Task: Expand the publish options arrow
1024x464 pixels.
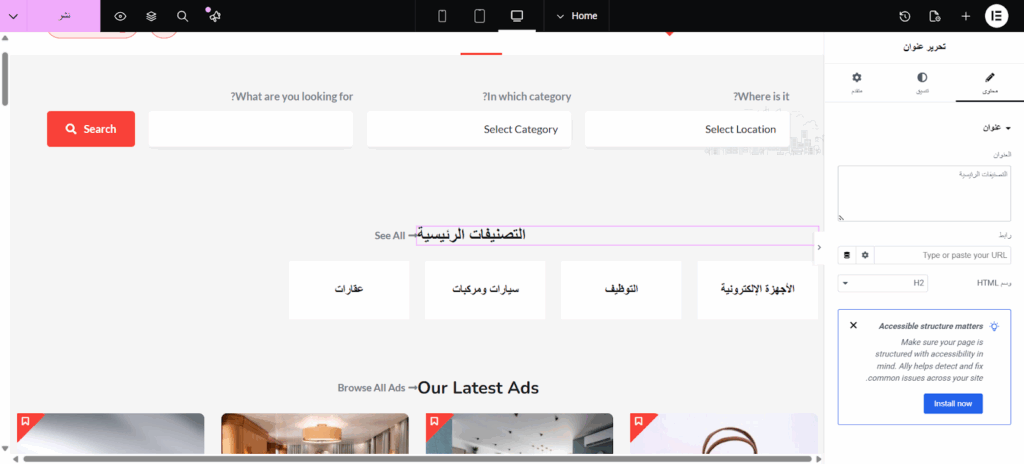Action: coord(13,16)
